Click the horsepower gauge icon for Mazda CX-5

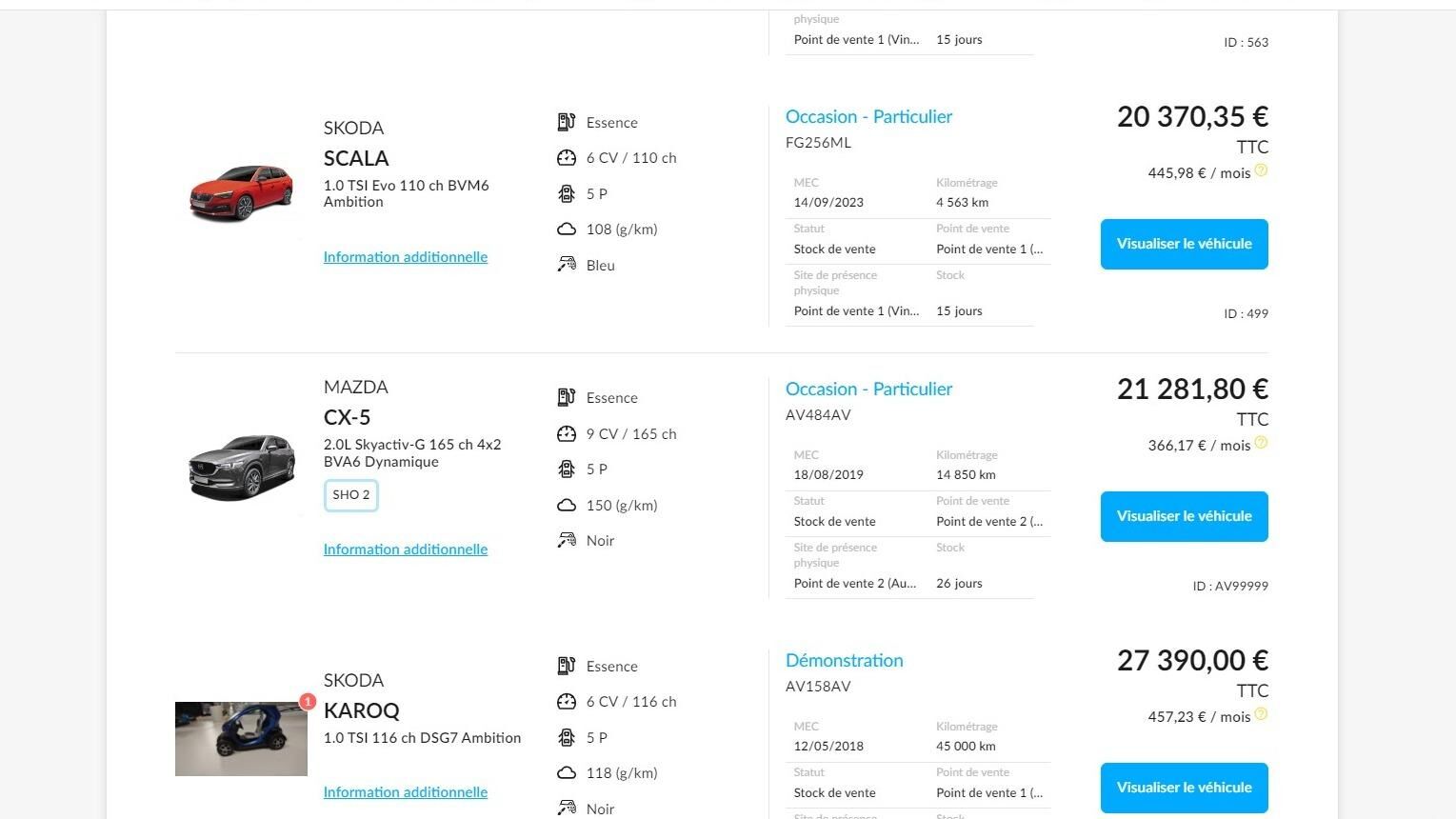pos(567,434)
